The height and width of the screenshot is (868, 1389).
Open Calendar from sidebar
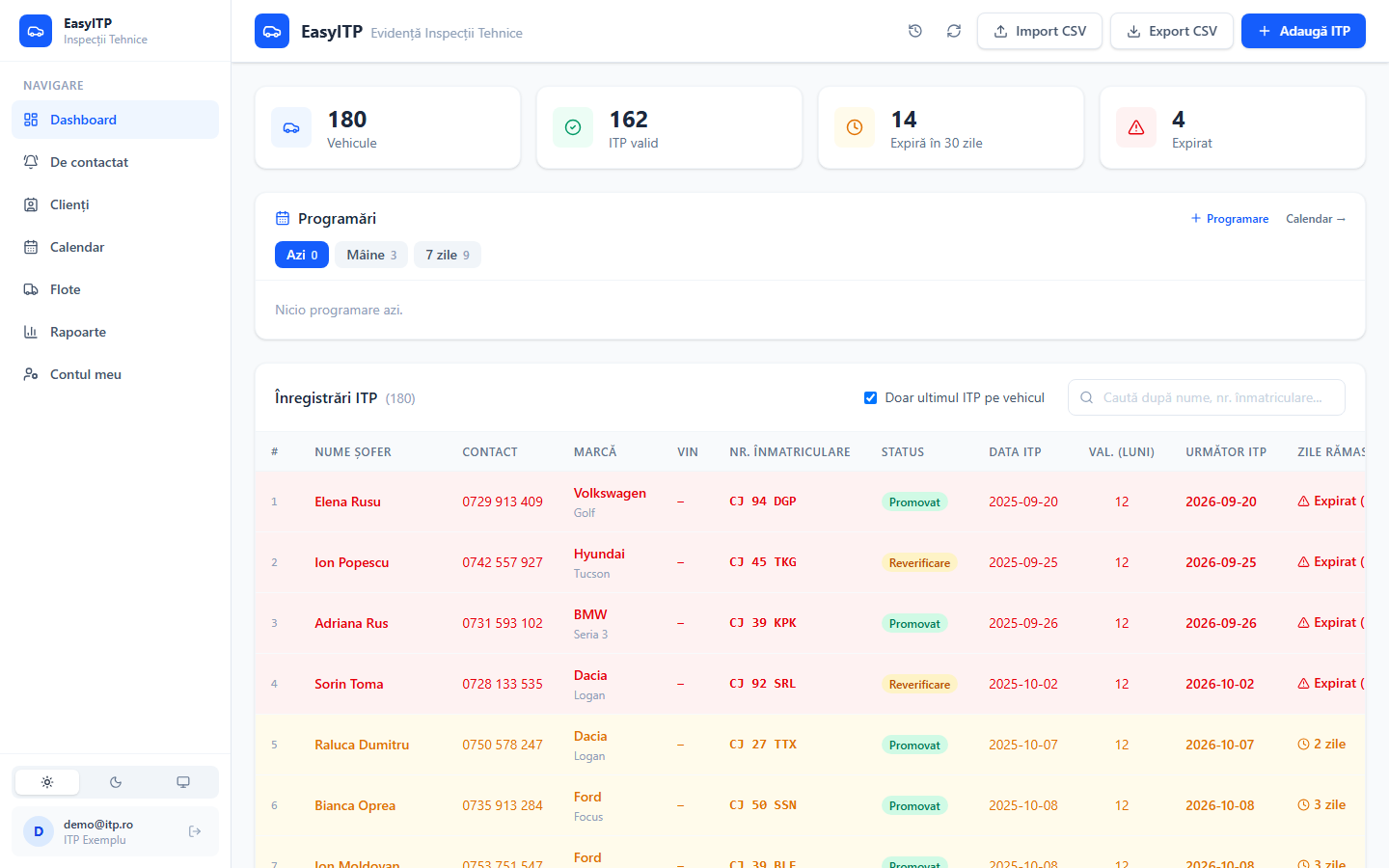(x=115, y=247)
